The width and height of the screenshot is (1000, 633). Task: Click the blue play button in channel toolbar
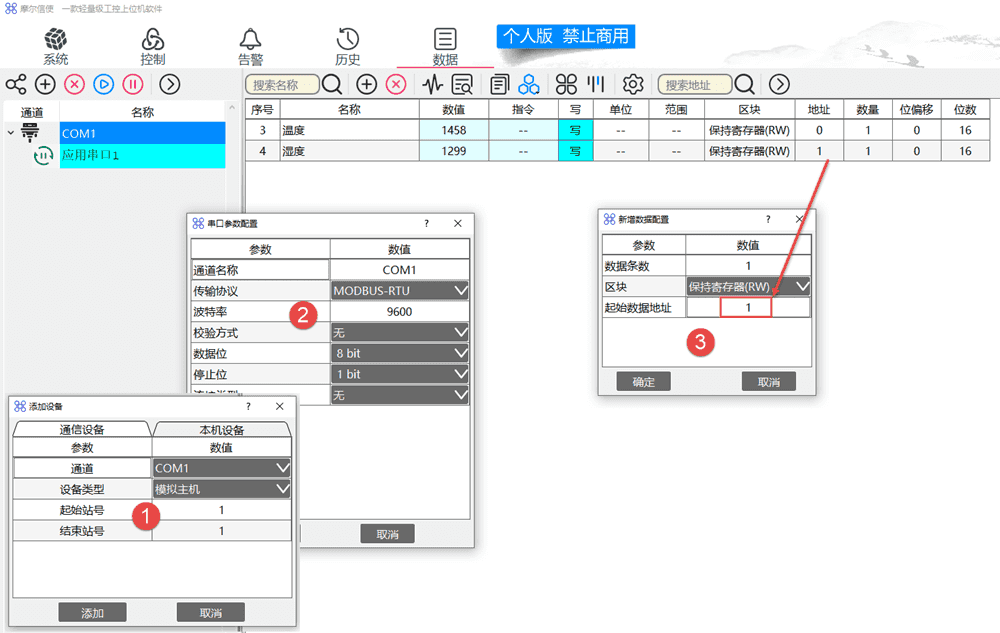104,84
